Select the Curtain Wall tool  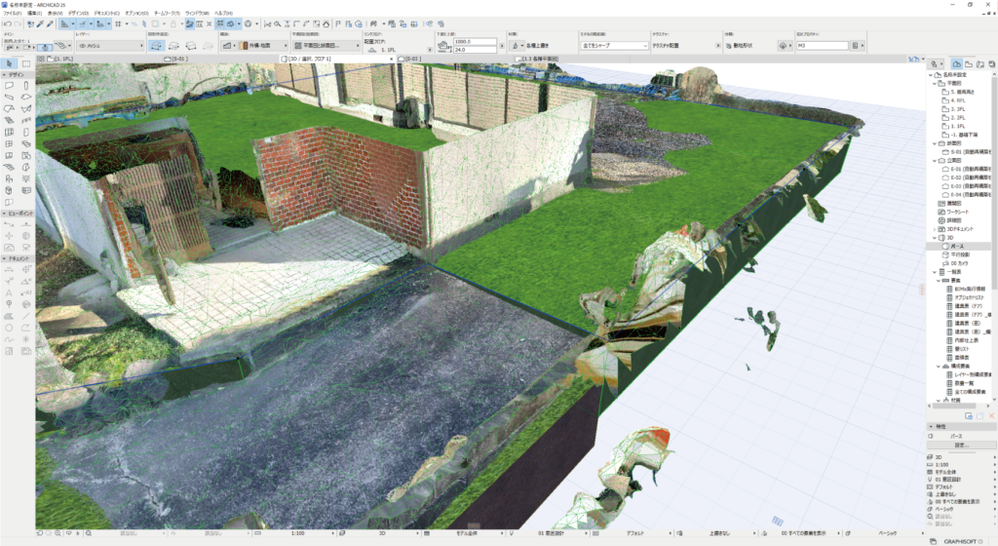click(9, 132)
